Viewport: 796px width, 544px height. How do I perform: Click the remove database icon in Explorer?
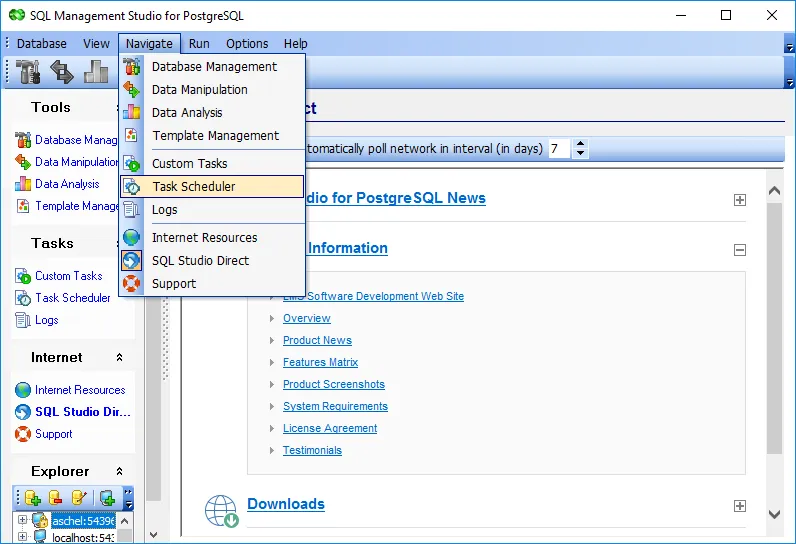pyautogui.click(x=55, y=498)
